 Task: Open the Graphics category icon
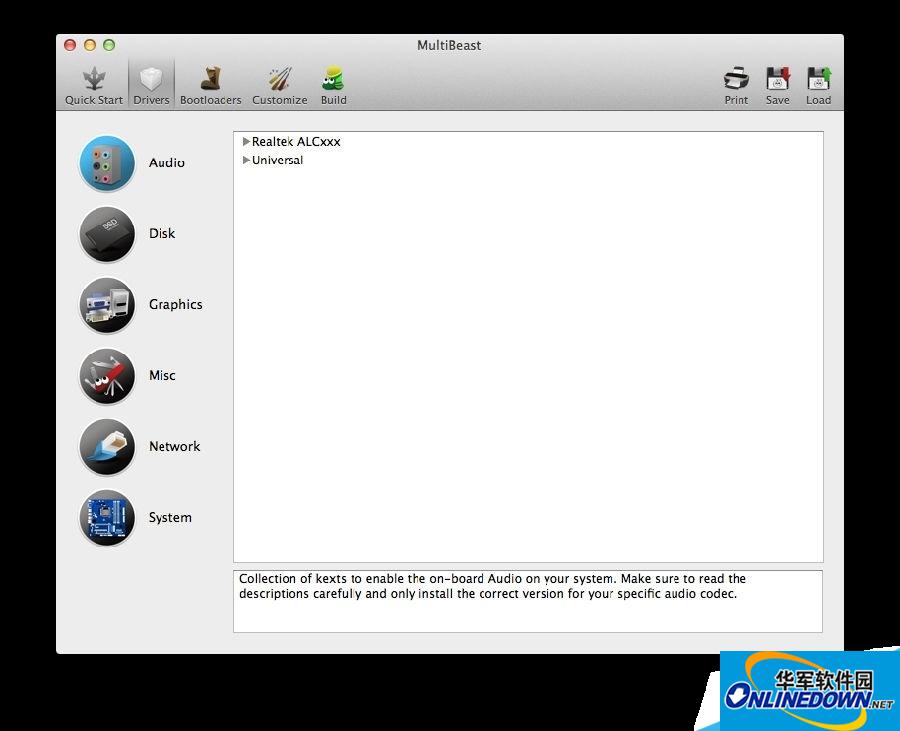[x=107, y=305]
